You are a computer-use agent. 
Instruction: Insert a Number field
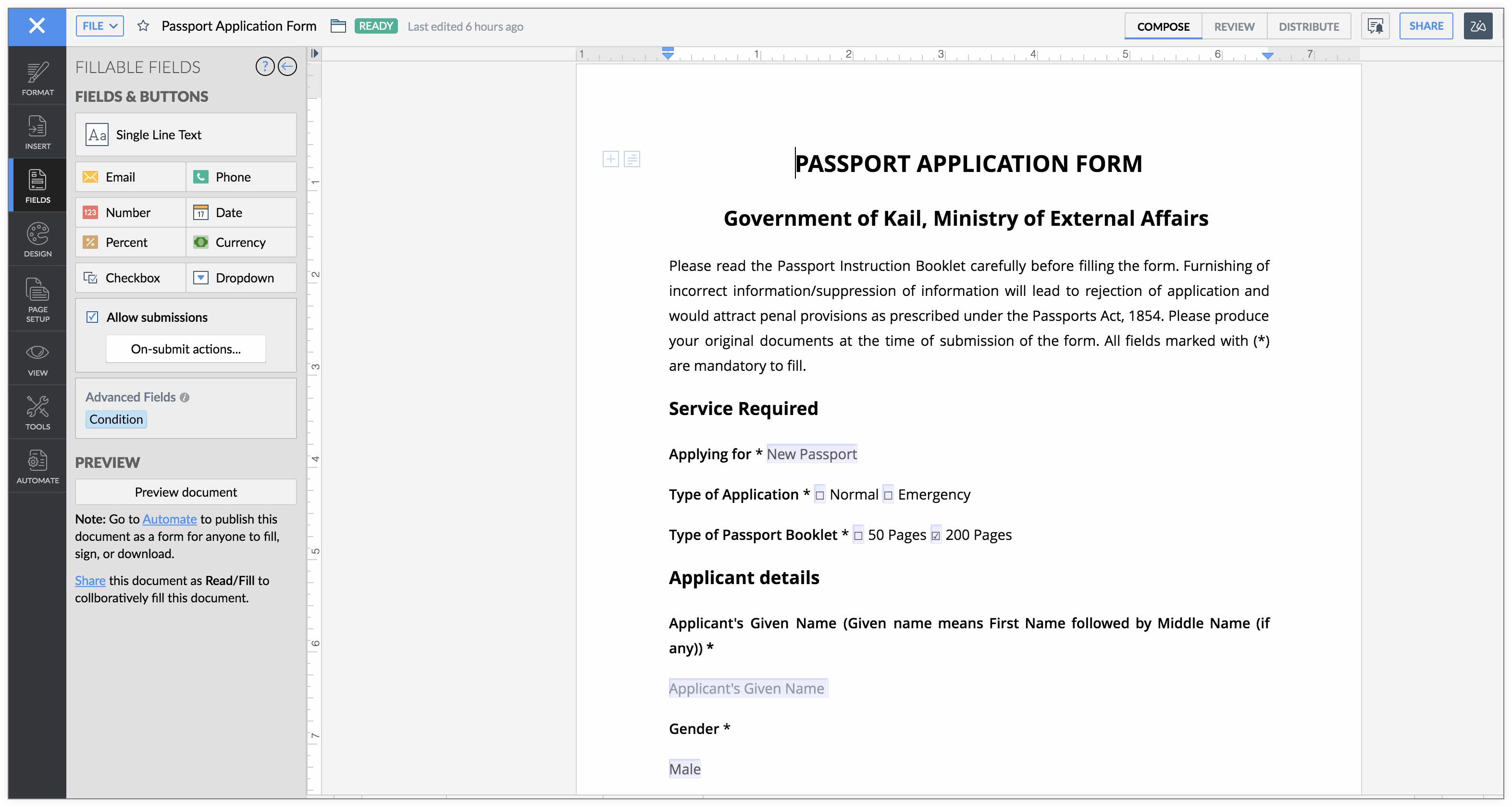point(130,212)
